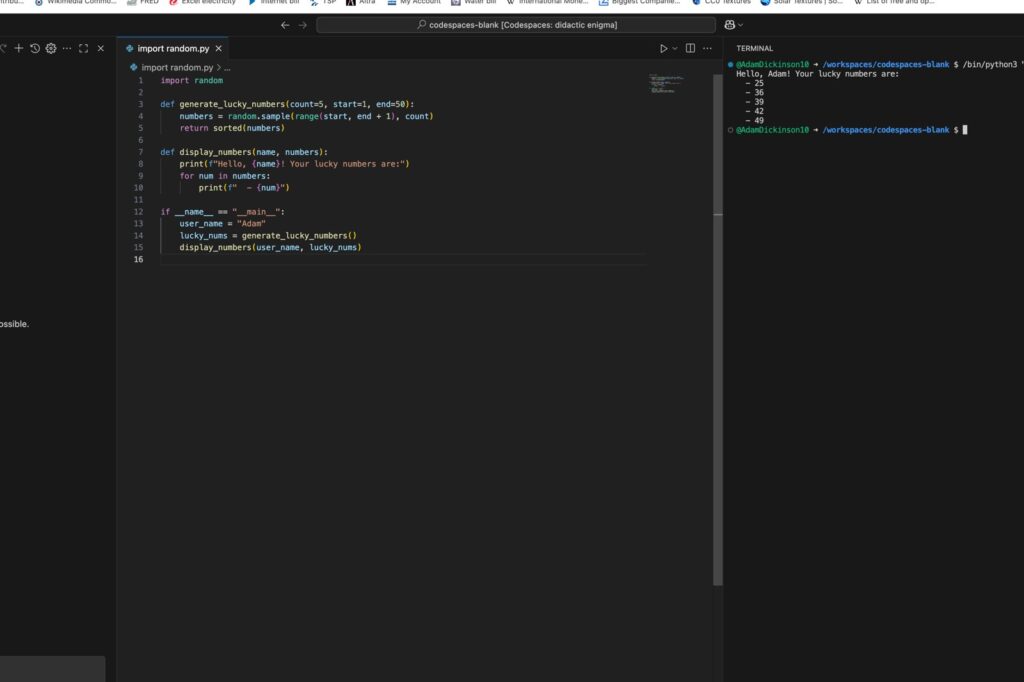The image size is (1024, 682).
Task: Click the code minimap preview
Action: [666, 84]
